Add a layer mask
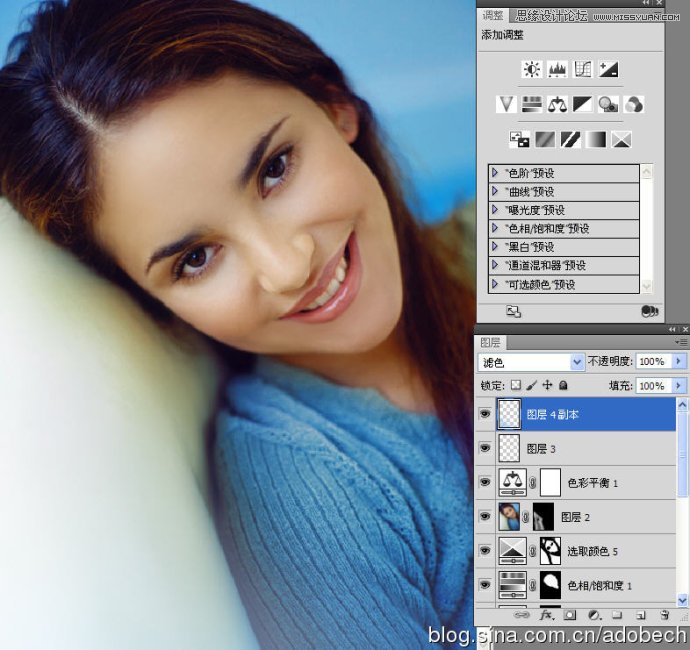 (570, 615)
